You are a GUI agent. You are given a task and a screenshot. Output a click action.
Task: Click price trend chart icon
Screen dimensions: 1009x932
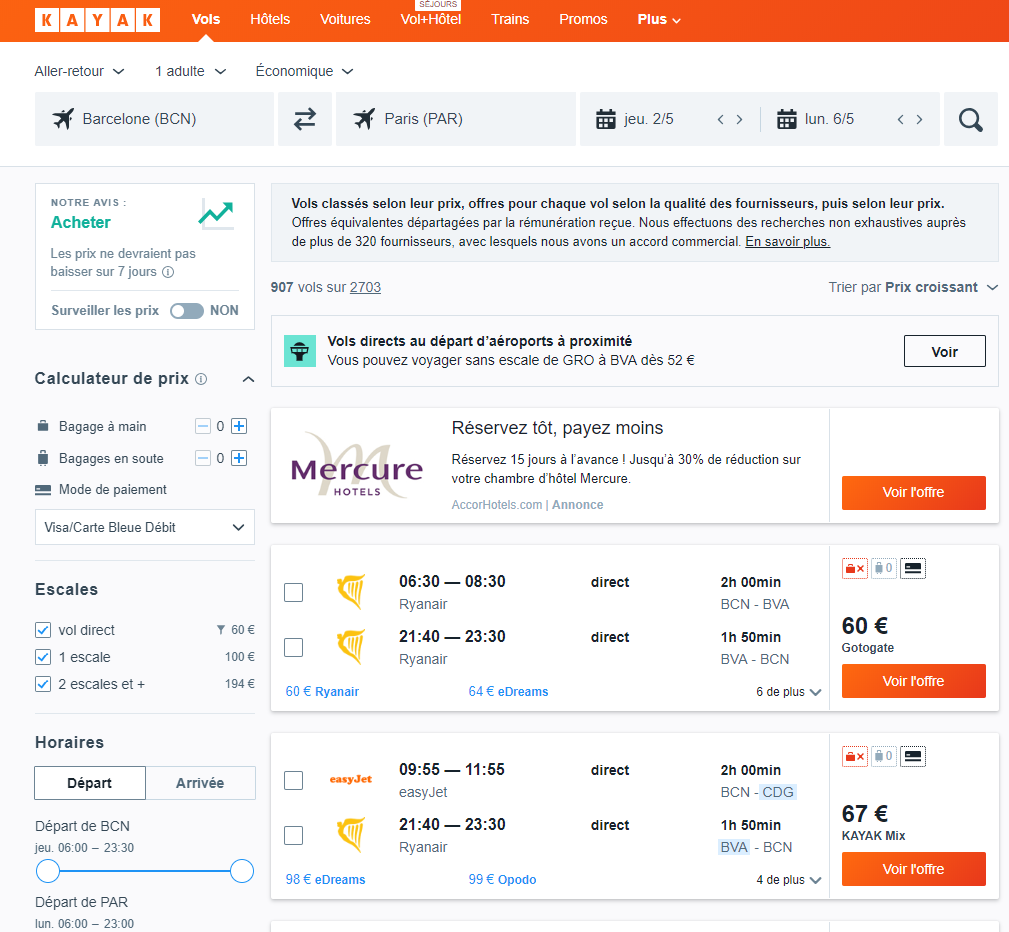(x=216, y=214)
